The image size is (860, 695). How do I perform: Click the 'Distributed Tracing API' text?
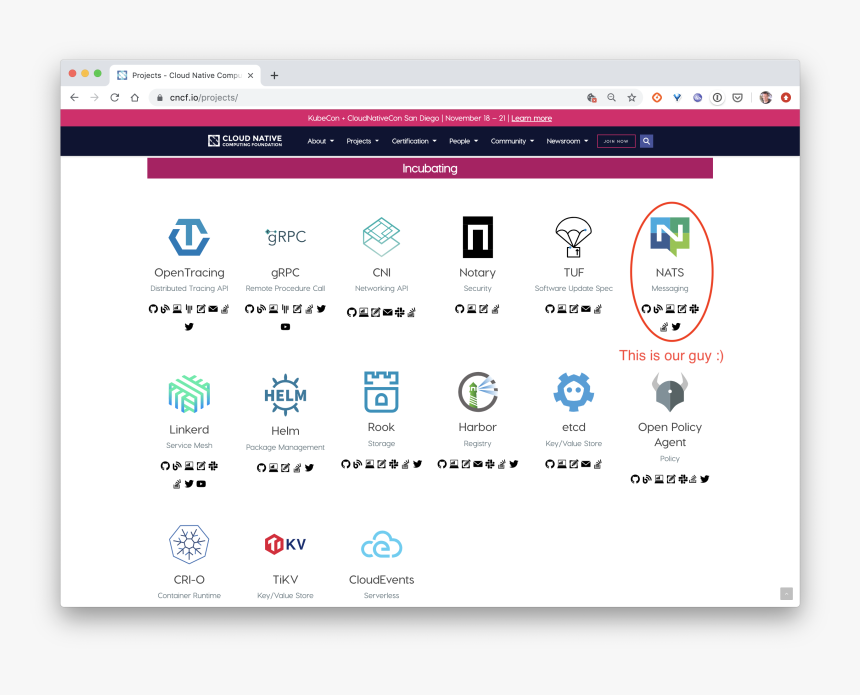(189, 288)
